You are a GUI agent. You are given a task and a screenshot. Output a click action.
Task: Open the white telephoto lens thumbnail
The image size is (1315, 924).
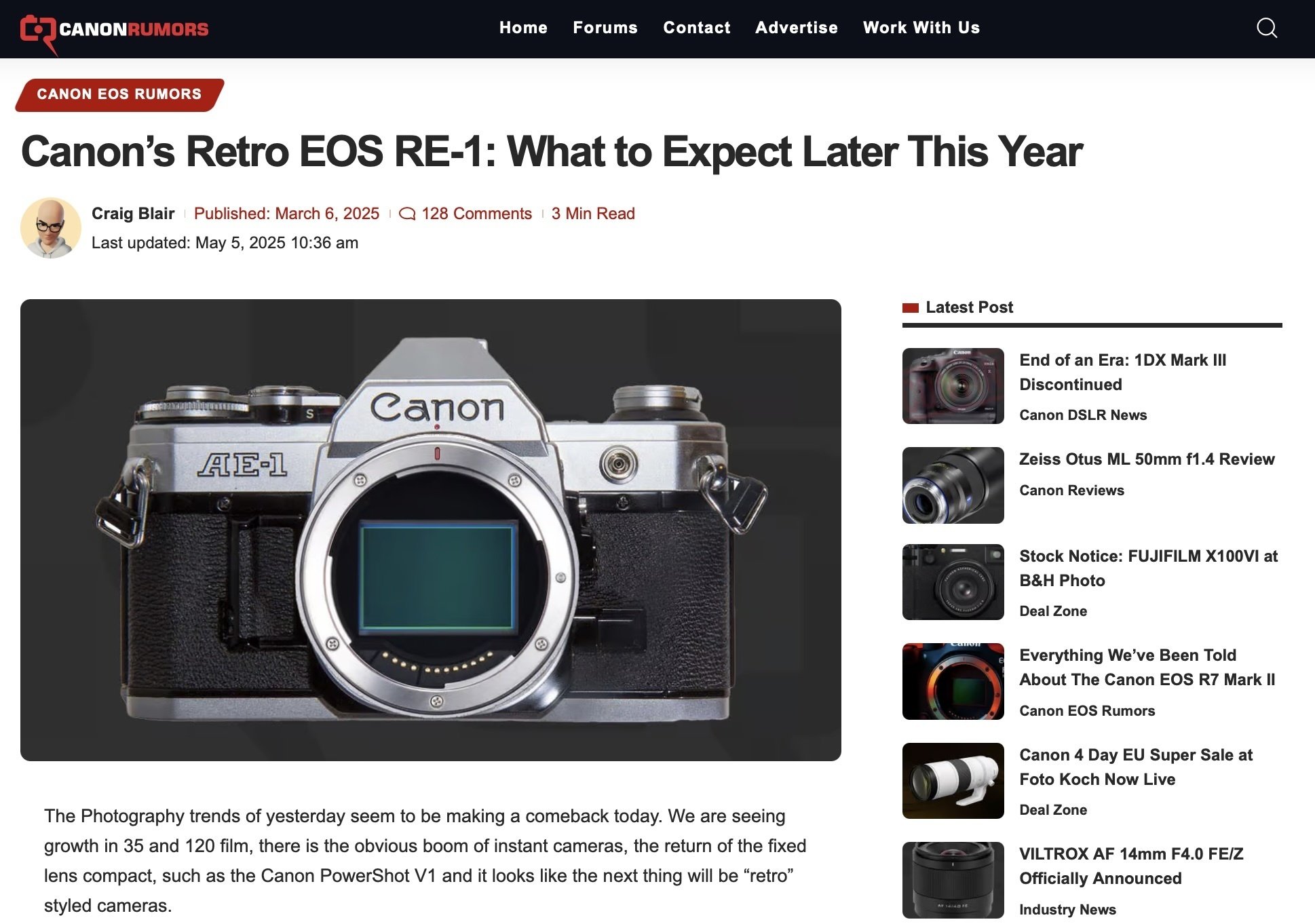953,781
